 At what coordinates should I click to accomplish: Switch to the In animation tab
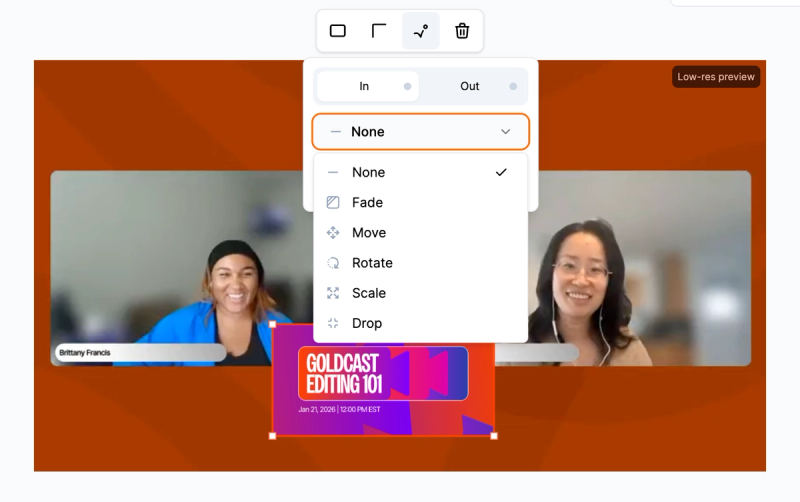[368, 86]
